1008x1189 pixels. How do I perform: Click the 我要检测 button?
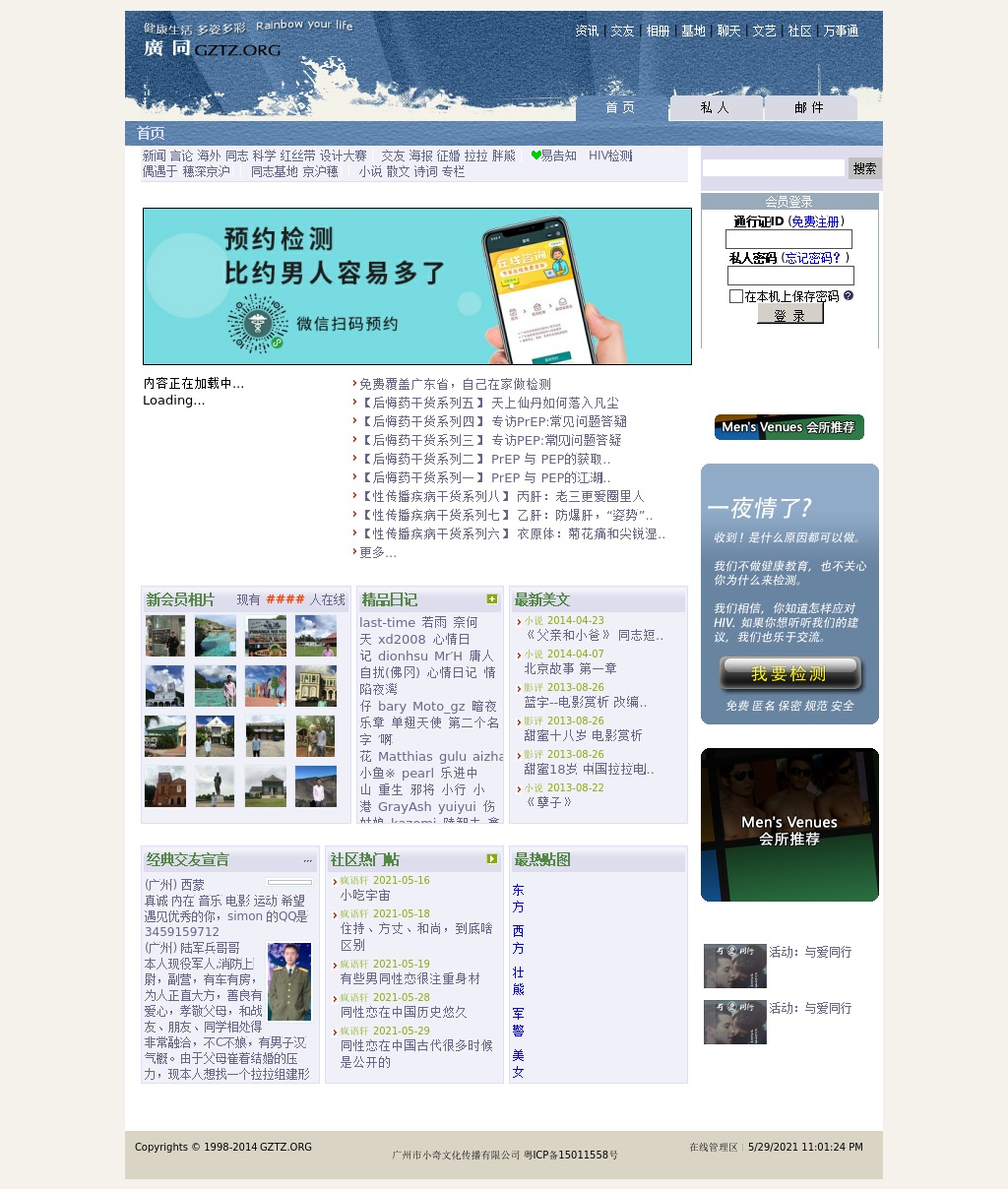tap(789, 674)
